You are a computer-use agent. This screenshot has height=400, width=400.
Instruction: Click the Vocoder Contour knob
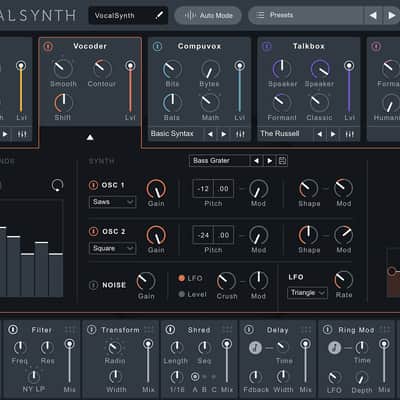click(x=102, y=69)
